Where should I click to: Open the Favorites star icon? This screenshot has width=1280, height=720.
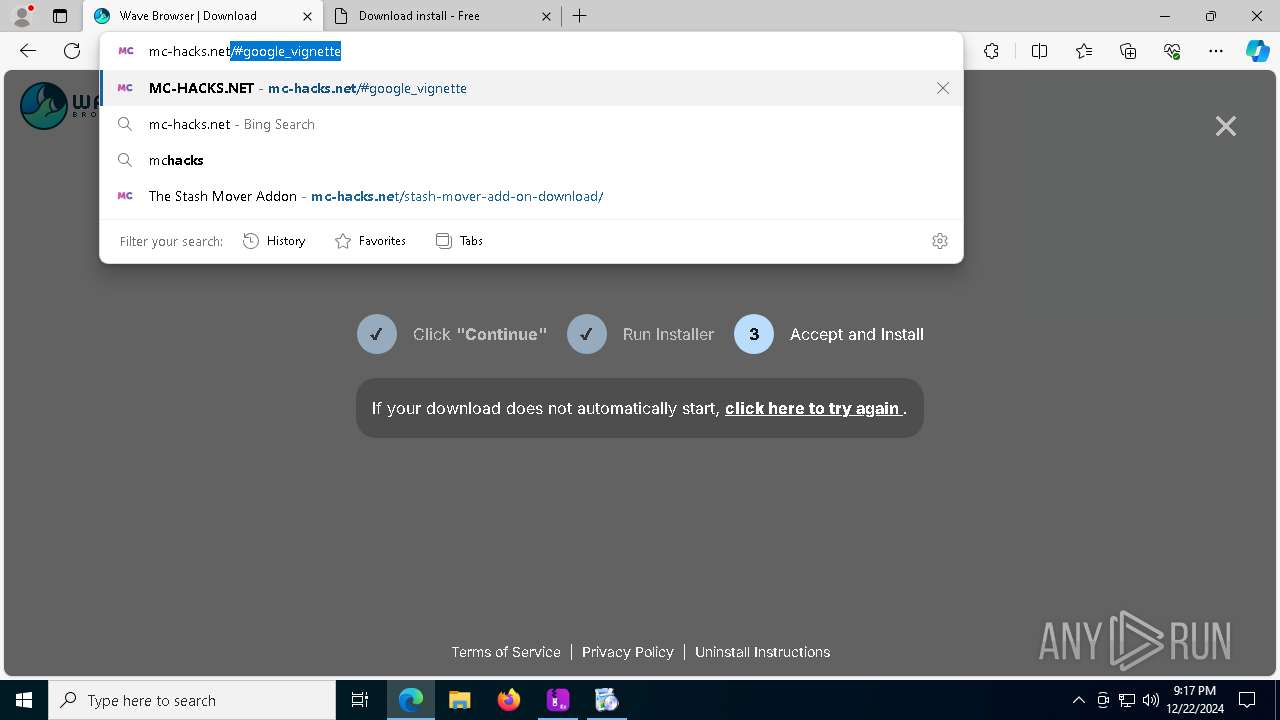(1084, 51)
